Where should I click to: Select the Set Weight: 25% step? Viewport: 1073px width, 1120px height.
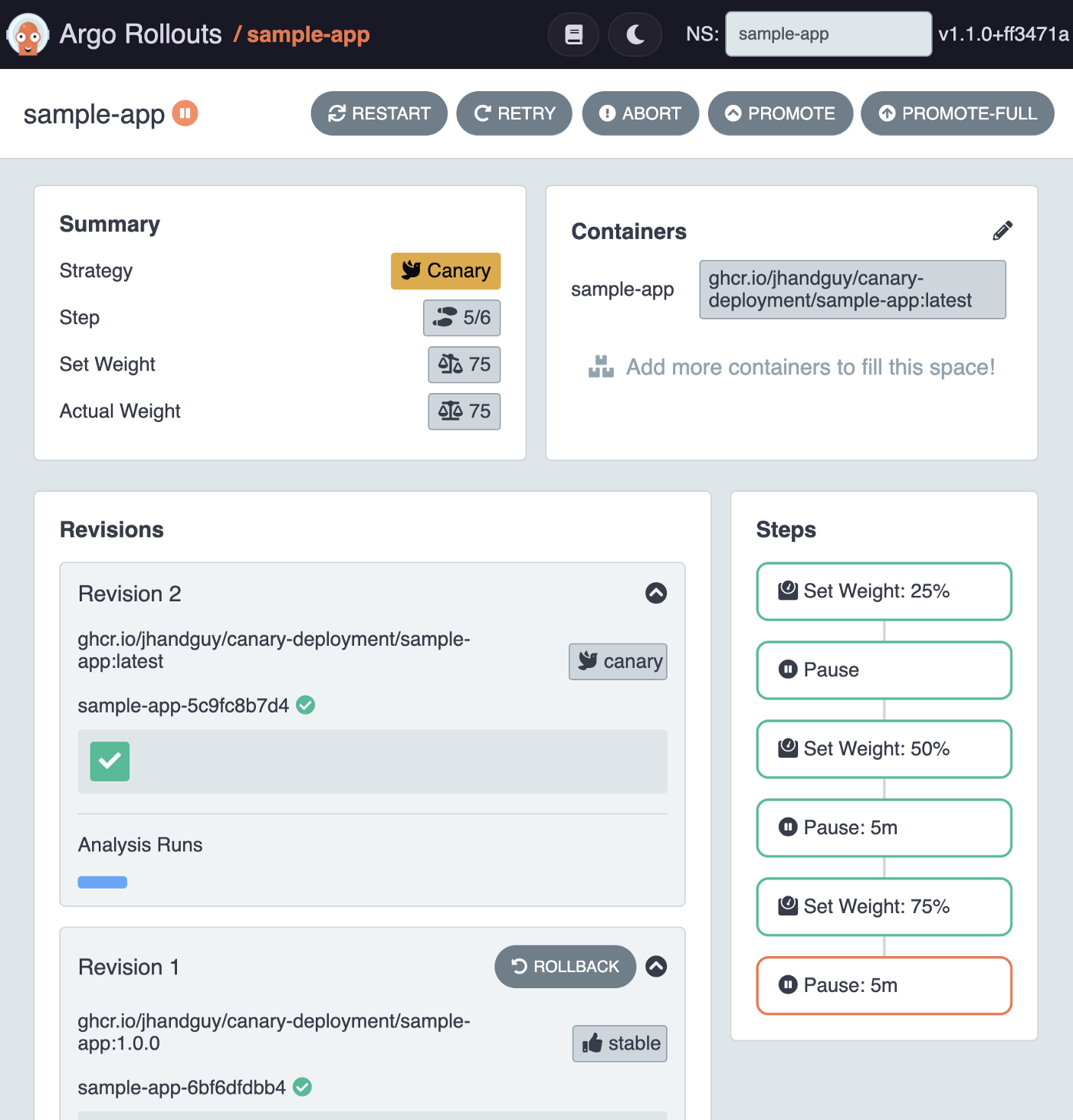point(884,591)
